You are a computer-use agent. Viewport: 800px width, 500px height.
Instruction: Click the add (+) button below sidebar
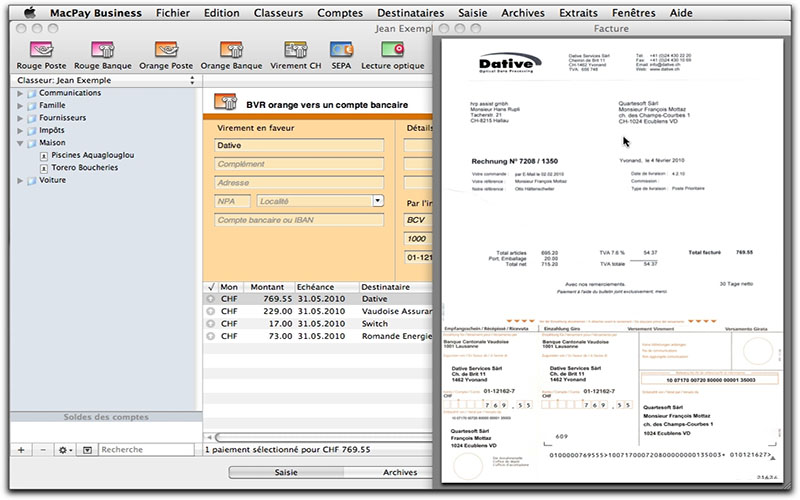click(x=21, y=449)
